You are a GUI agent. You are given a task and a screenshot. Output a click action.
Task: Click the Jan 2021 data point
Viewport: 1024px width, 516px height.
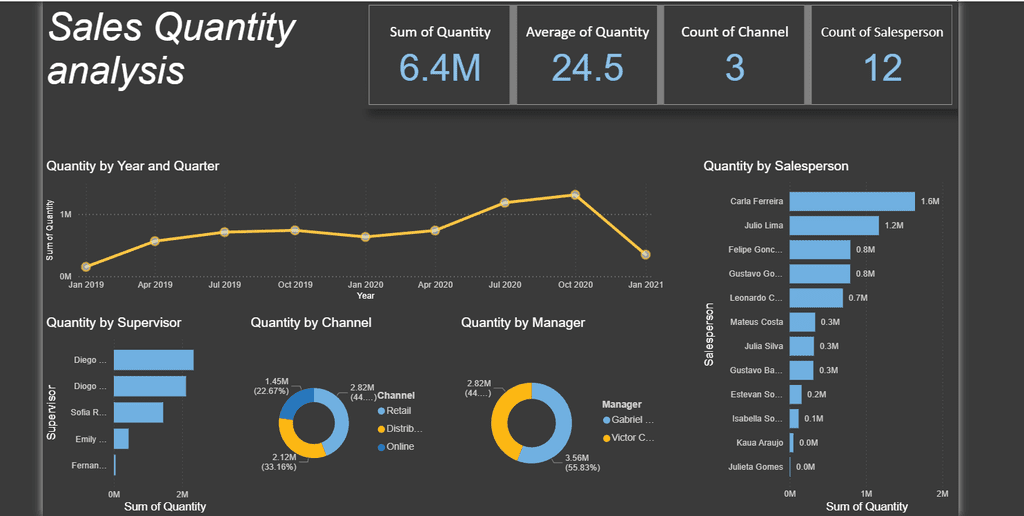(x=645, y=255)
